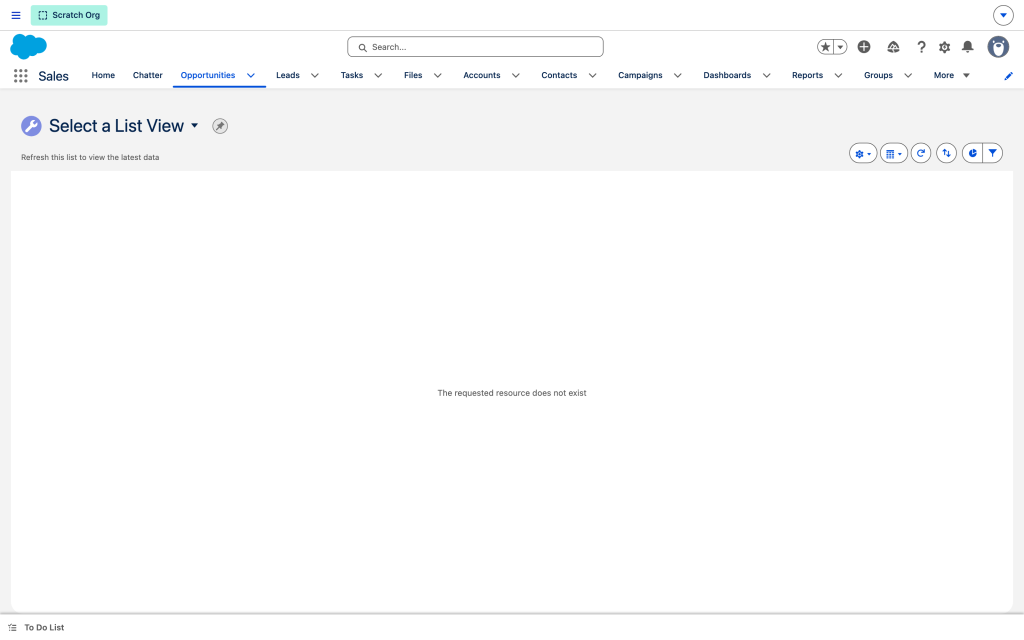1024x640 pixels.
Task: Open the Help question mark
Action: click(921, 47)
